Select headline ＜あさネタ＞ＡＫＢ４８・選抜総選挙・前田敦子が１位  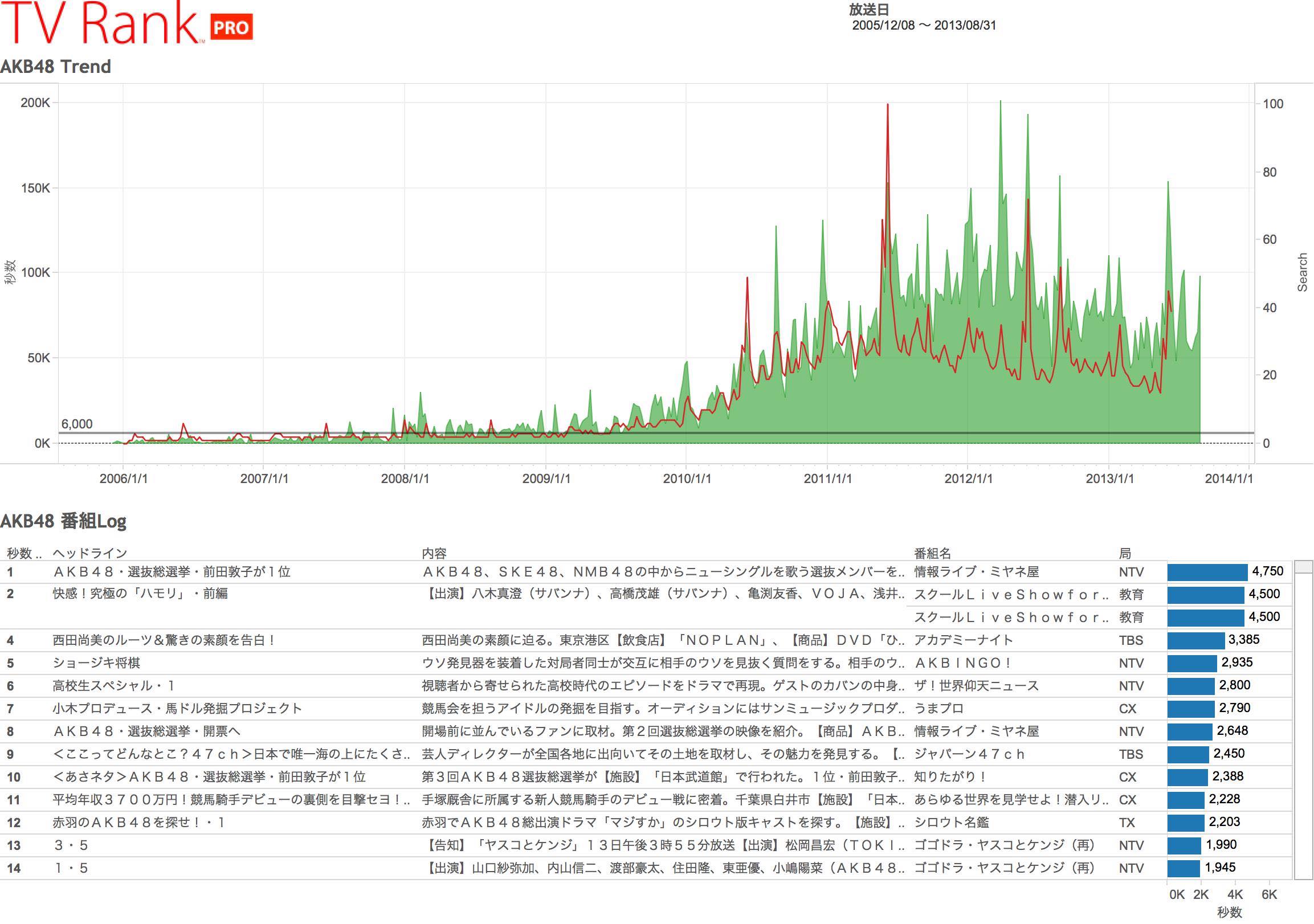pyautogui.click(x=210, y=777)
